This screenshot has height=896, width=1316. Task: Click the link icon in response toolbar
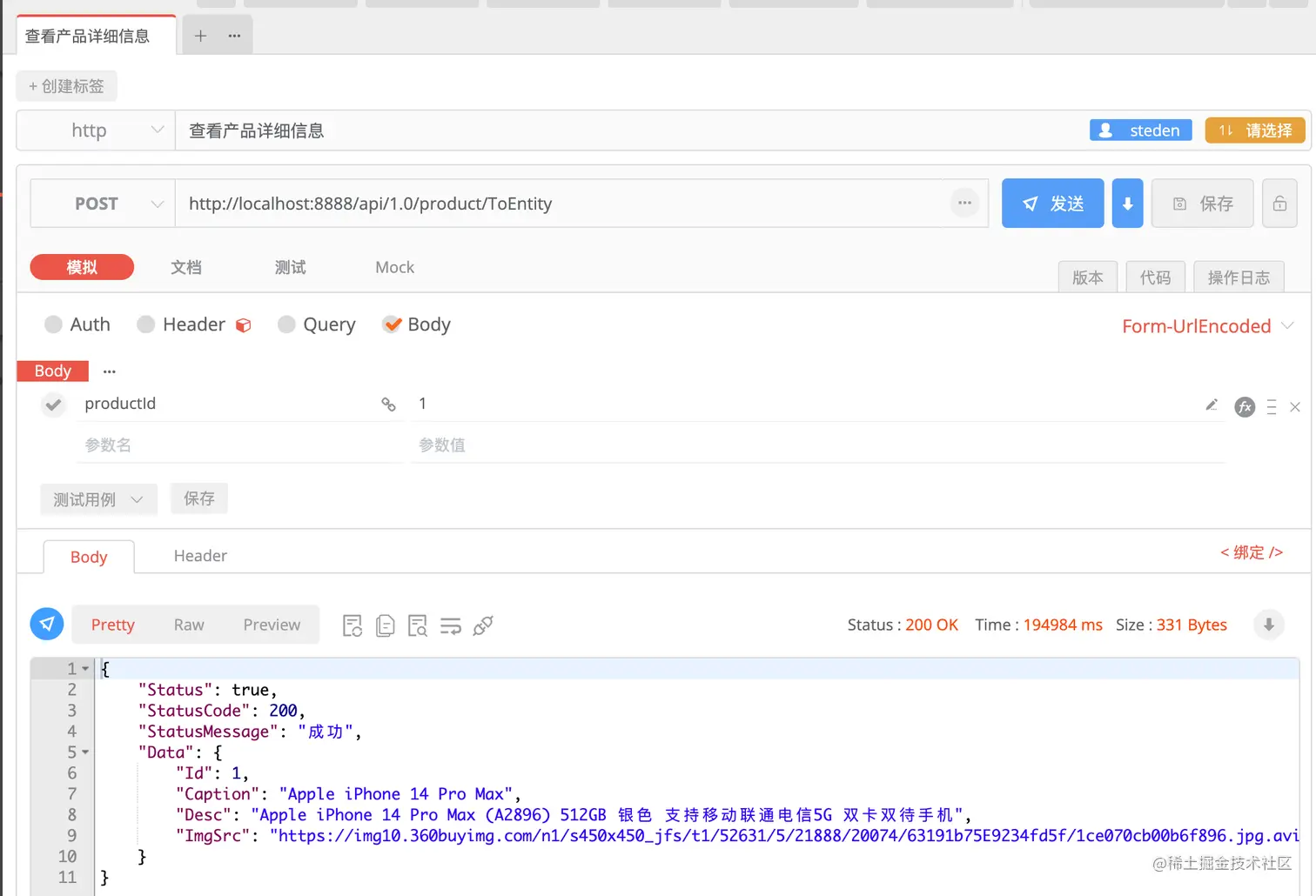tap(483, 625)
